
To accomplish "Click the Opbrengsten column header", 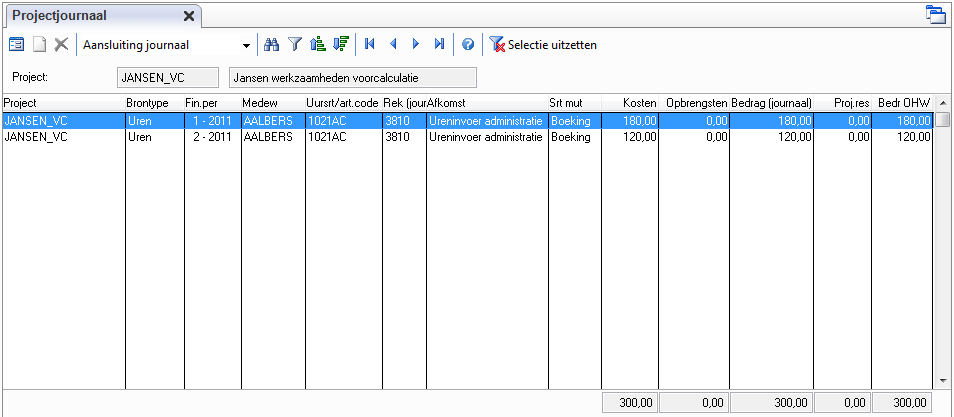I will [x=694, y=103].
